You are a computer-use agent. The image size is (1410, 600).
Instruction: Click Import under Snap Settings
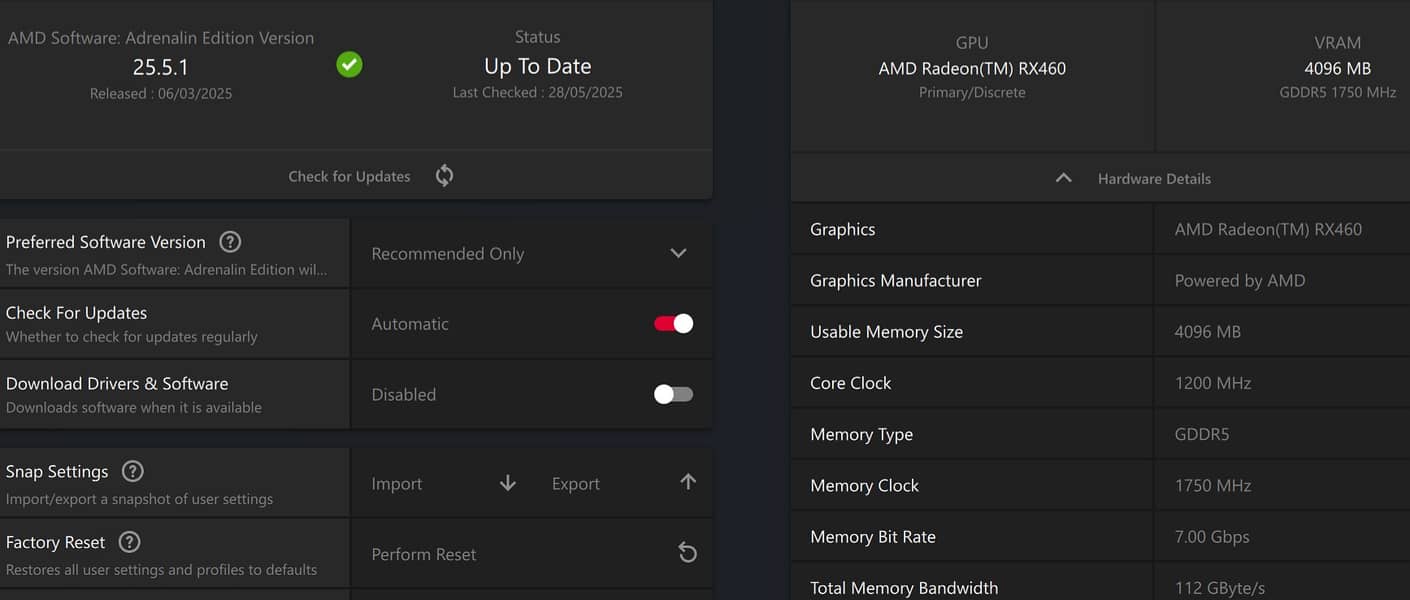[397, 484]
